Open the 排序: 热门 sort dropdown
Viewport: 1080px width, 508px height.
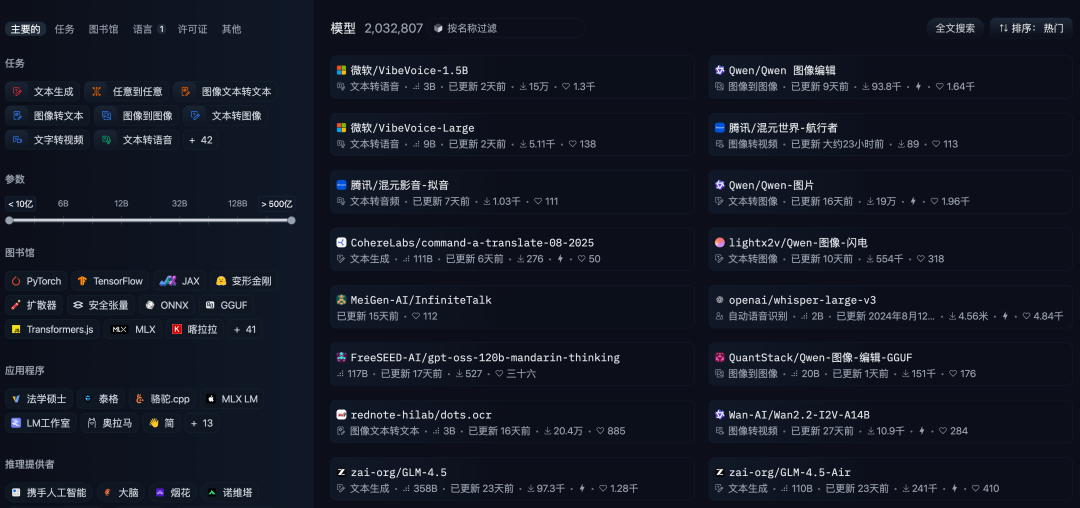[x=1031, y=28]
